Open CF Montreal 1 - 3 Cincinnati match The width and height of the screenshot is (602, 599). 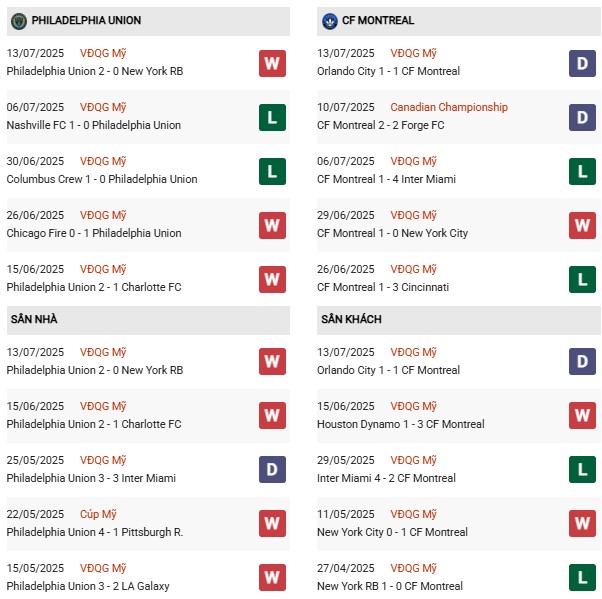[x=385, y=287]
